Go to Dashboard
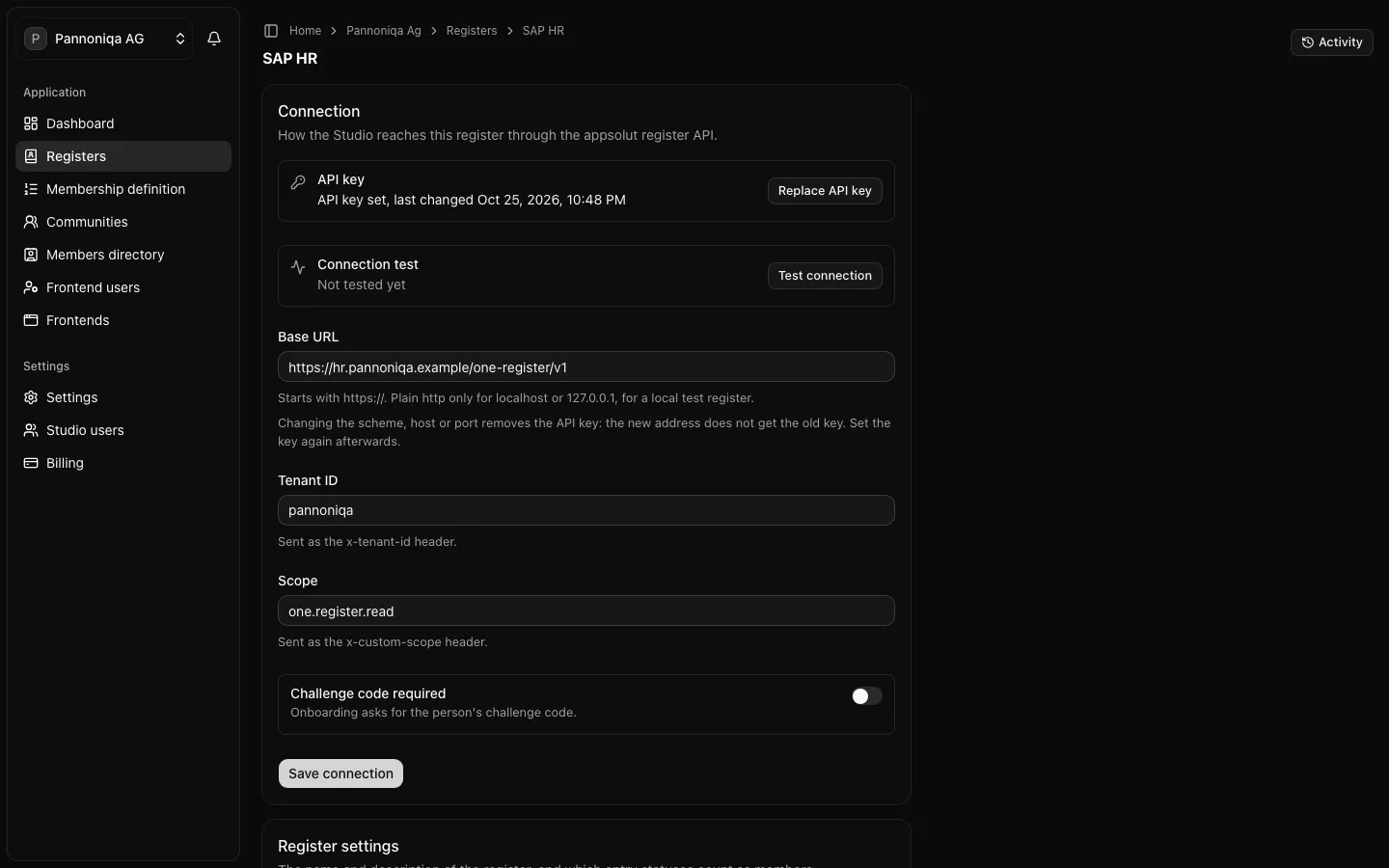1389x868 pixels. (123, 123)
